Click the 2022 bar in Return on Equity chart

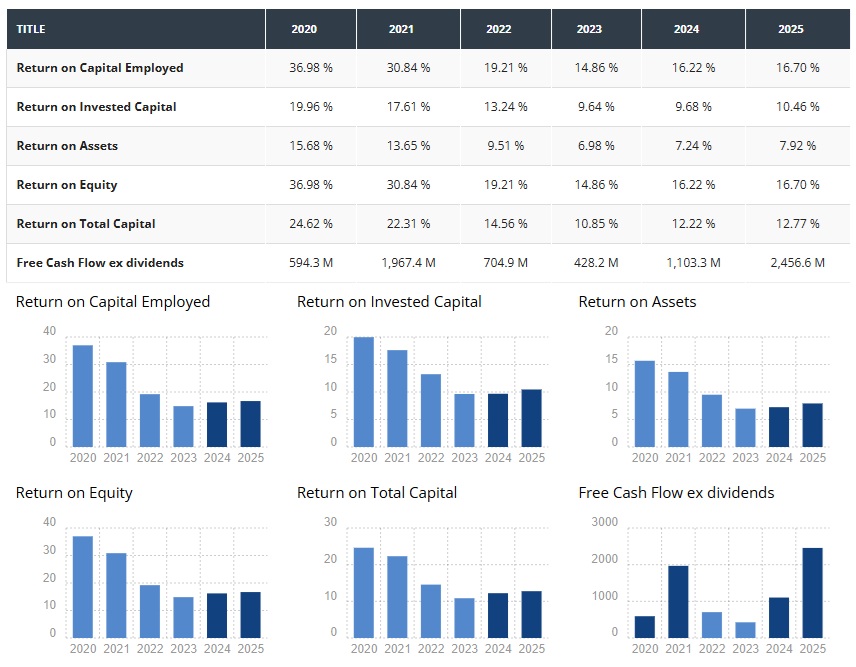150,611
